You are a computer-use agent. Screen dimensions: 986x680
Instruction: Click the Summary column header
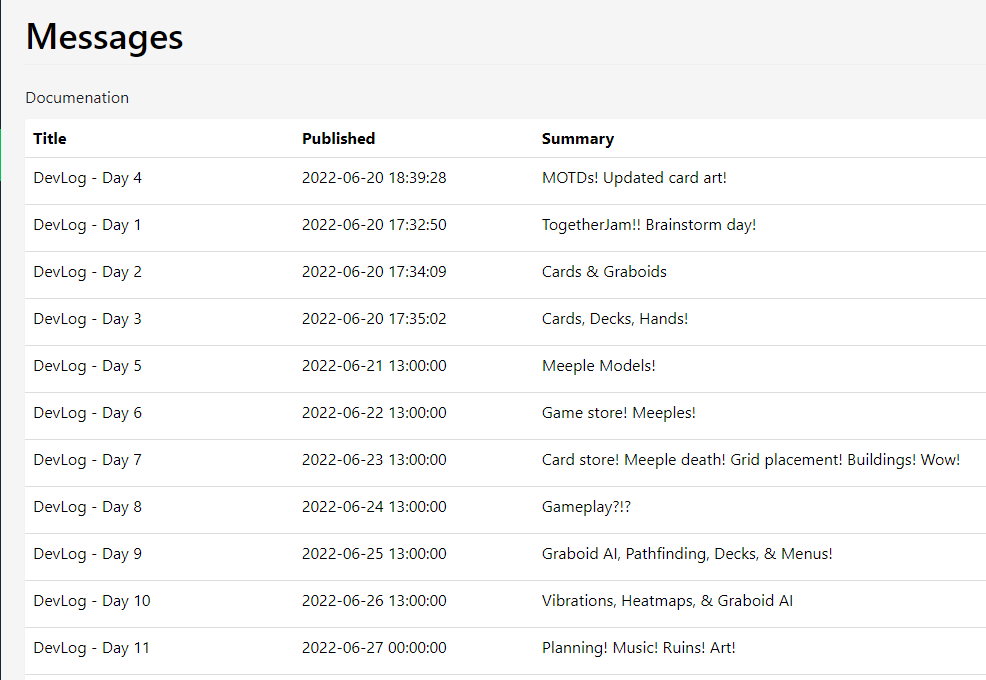[578, 139]
